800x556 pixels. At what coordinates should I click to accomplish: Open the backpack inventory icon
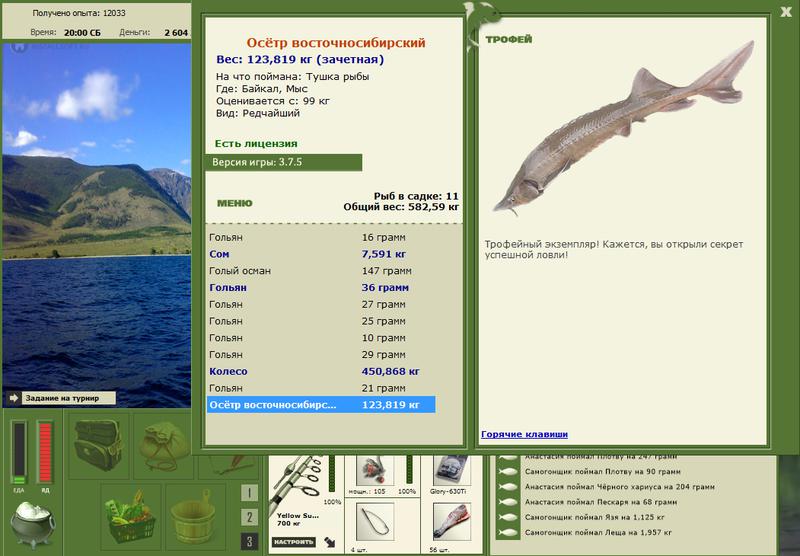click(x=98, y=444)
